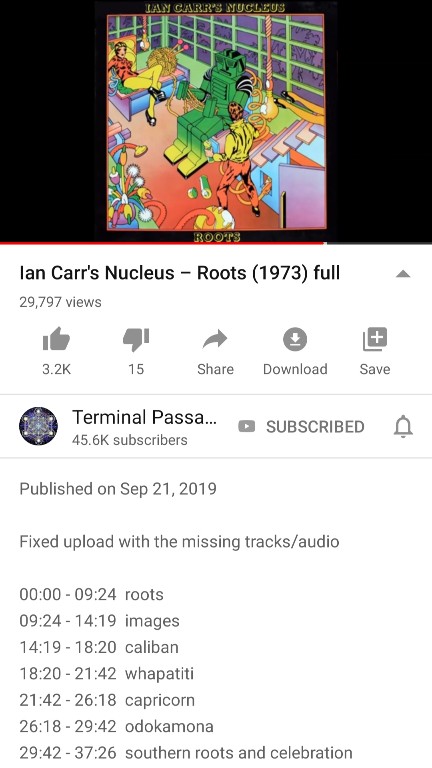Open the Share arrow option
Image resolution: width=432 pixels, height=768 pixels.
(215, 339)
